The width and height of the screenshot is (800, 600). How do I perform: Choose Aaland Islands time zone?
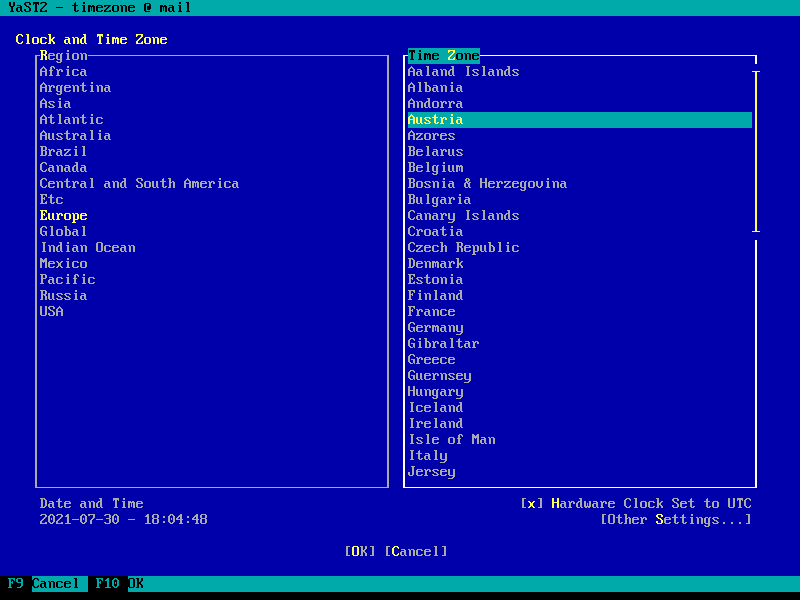tap(463, 71)
